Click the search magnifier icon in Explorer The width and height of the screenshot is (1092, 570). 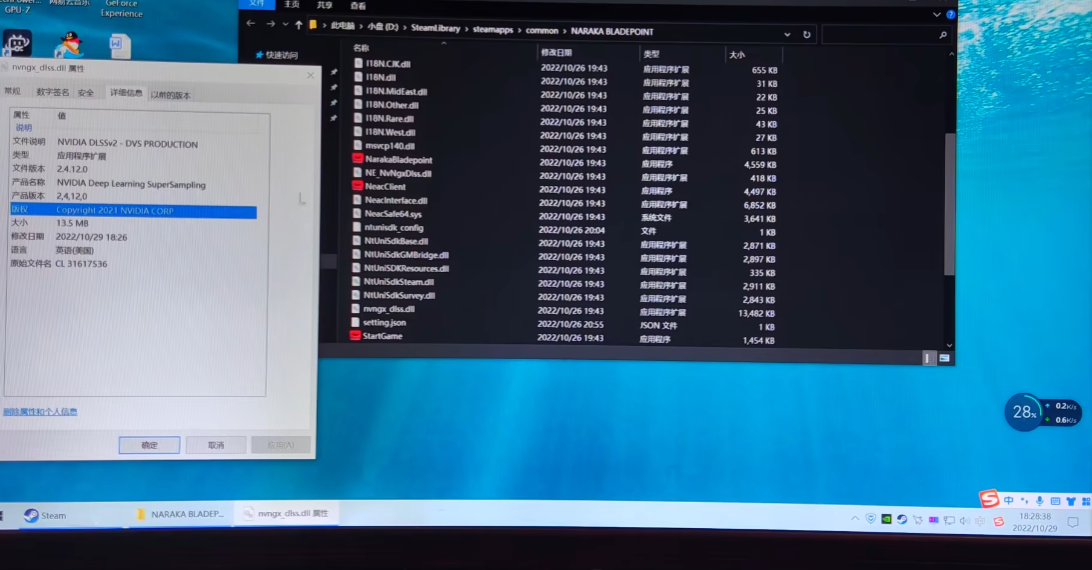pos(943,35)
